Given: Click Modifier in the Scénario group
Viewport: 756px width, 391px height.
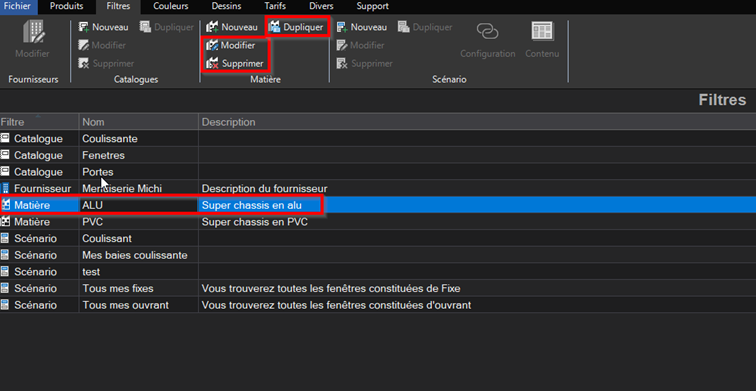Looking at the screenshot, I should 361,45.
